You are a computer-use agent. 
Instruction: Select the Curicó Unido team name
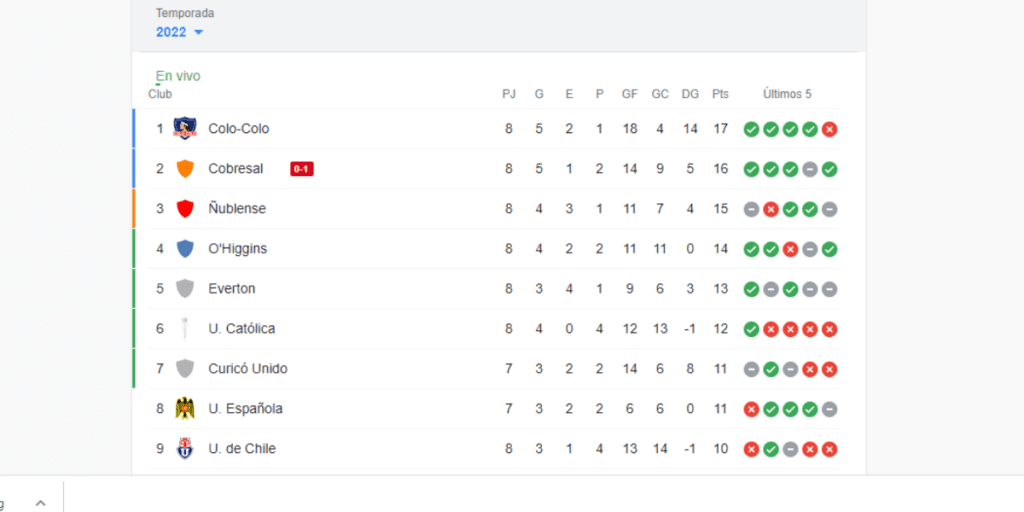[x=247, y=369]
